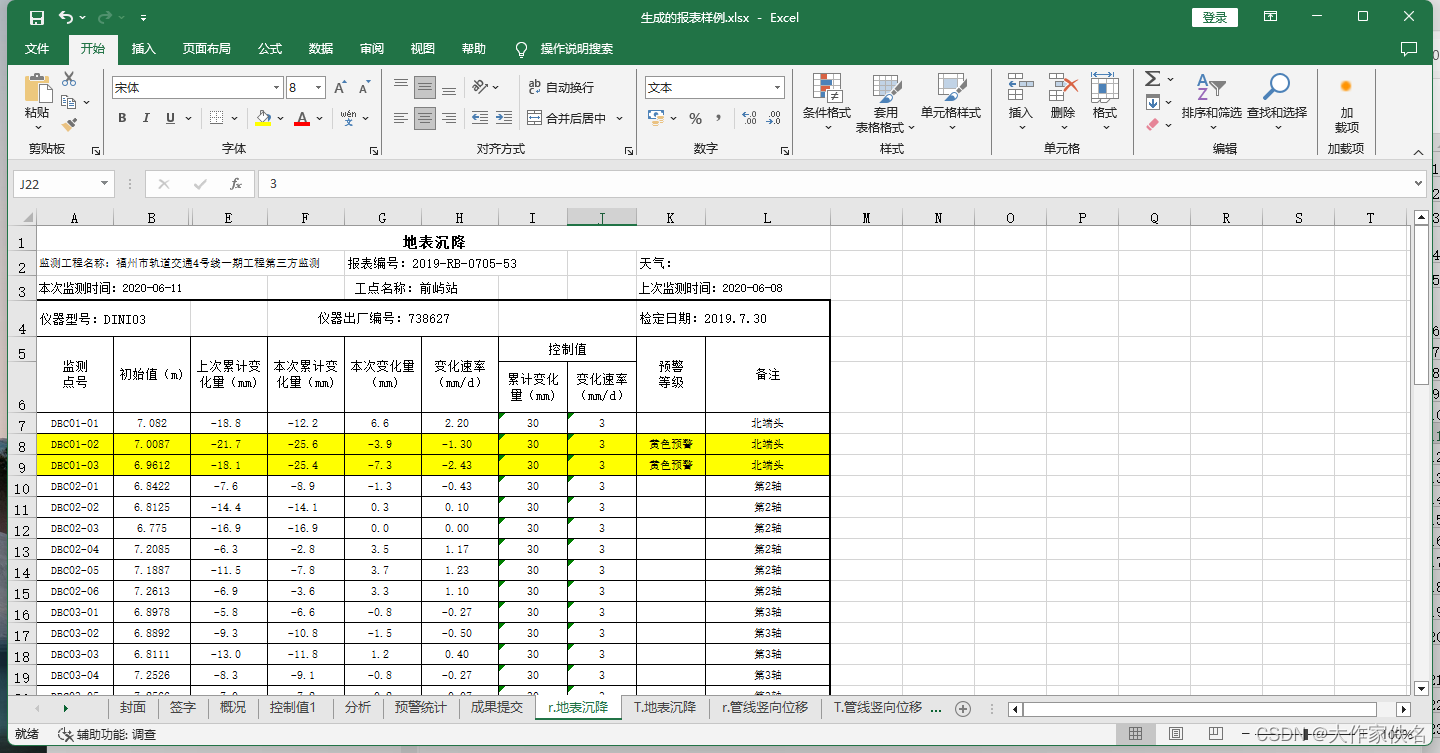Switch to the 页面布局 ribbon tab
1440x753 pixels.
pos(206,49)
